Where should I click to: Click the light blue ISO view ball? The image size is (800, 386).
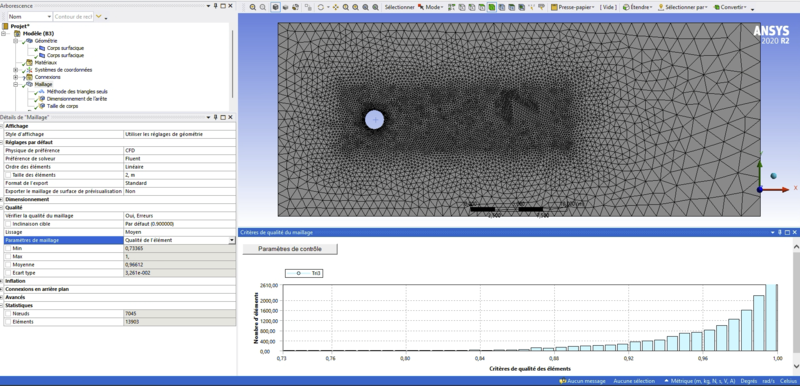(x=773, y=176)
